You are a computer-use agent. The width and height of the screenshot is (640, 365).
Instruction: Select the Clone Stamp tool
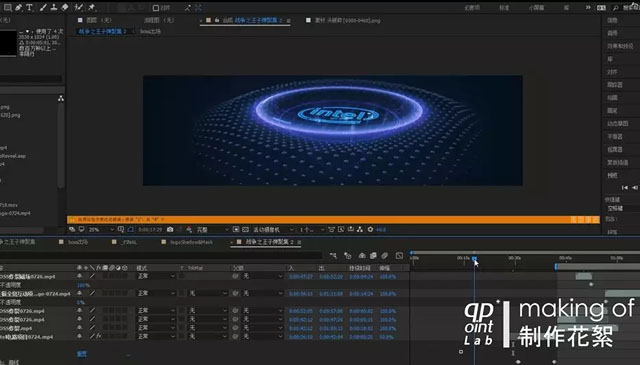53,7
